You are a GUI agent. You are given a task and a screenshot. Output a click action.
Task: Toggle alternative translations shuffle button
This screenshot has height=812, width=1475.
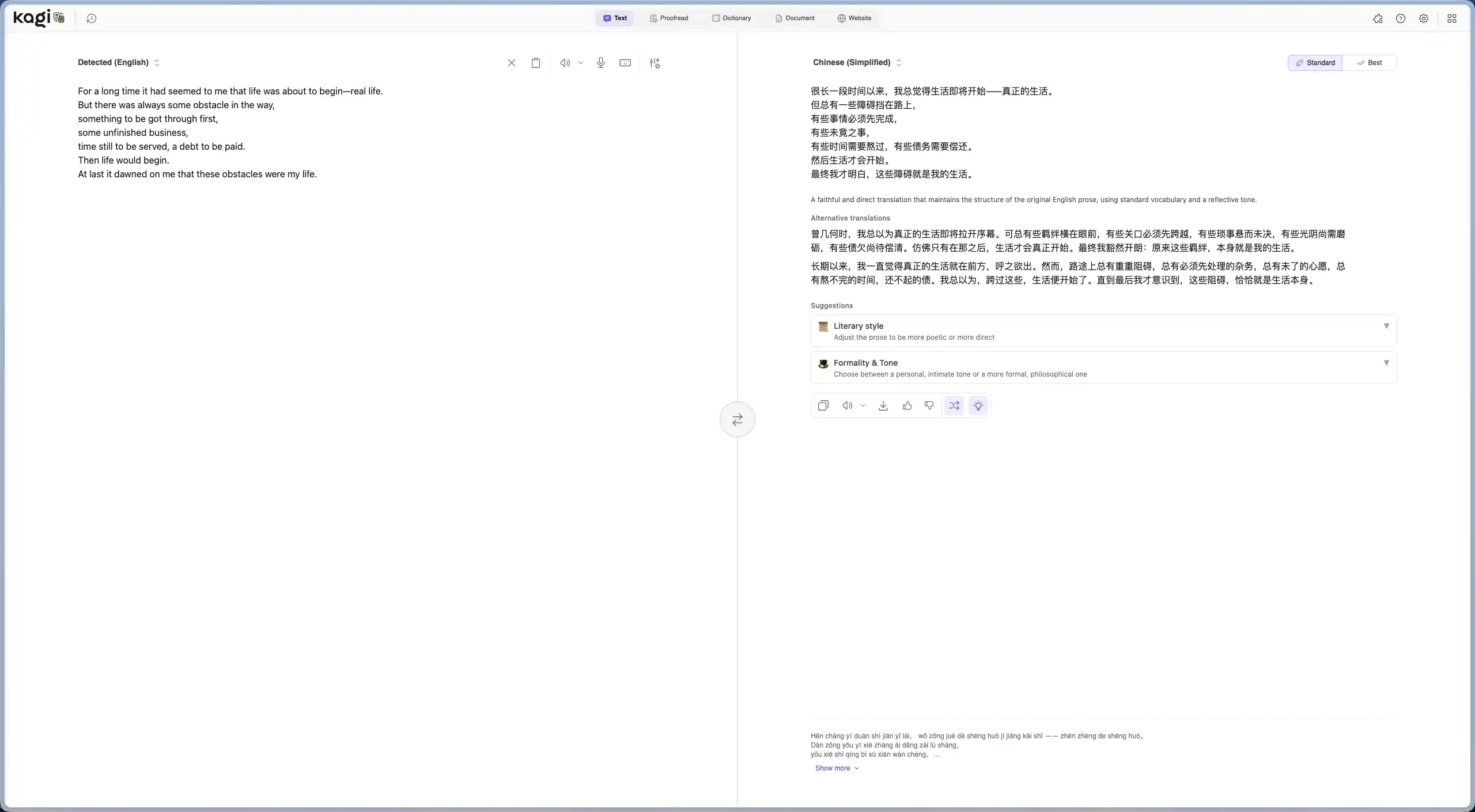pyautogui.click(x=954, y=405)
